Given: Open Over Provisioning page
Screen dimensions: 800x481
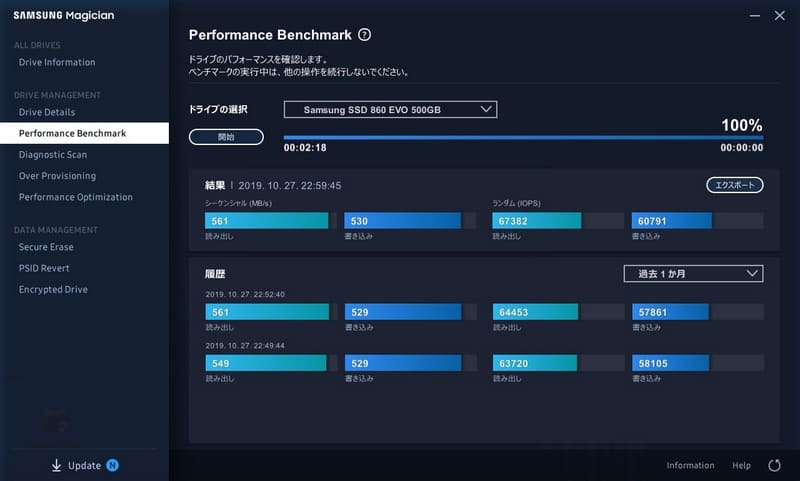Looking at the screenshot, I should (x=57, y=176).
